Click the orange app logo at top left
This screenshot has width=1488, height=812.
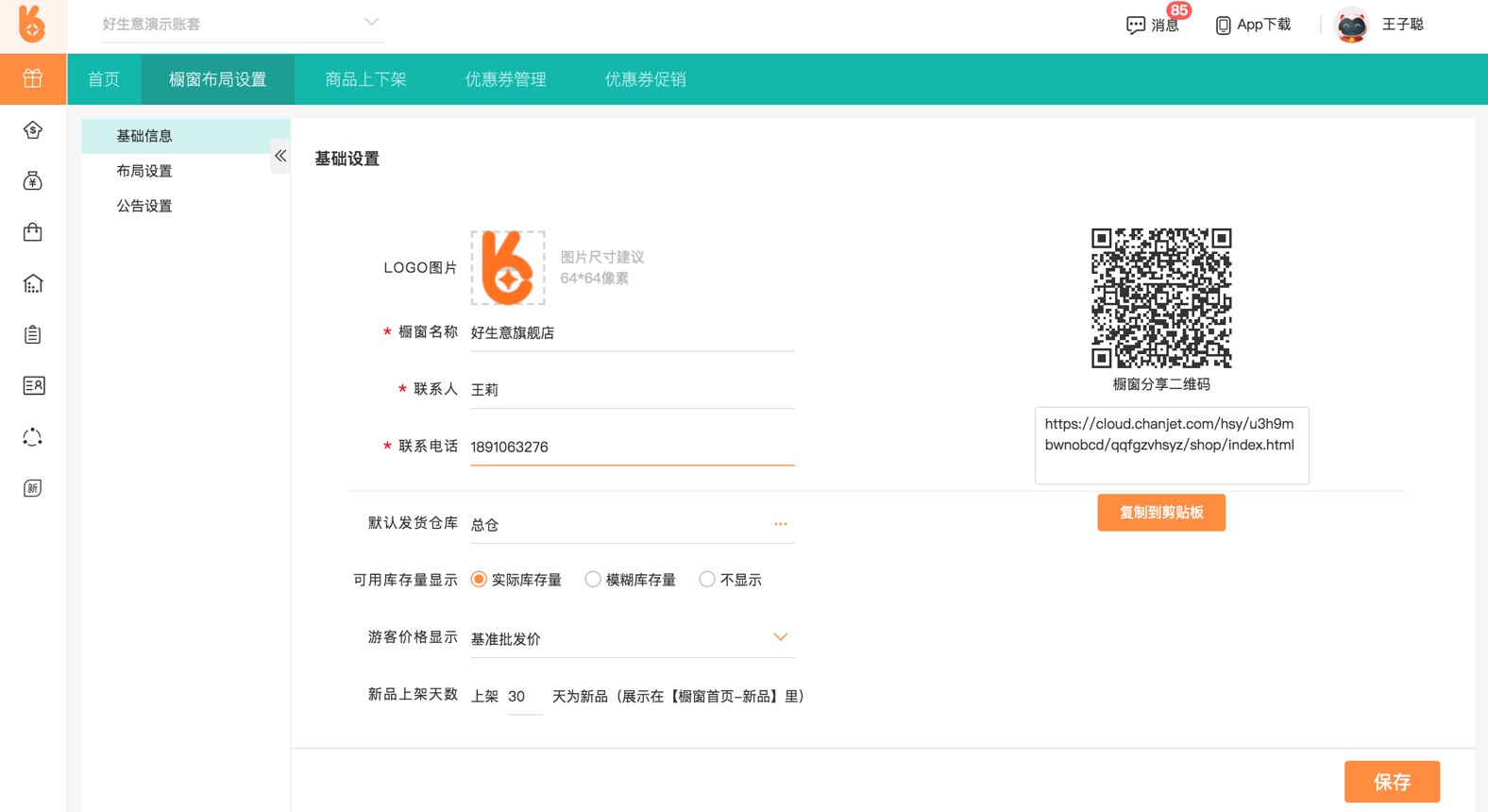click(x=33, y=24)
